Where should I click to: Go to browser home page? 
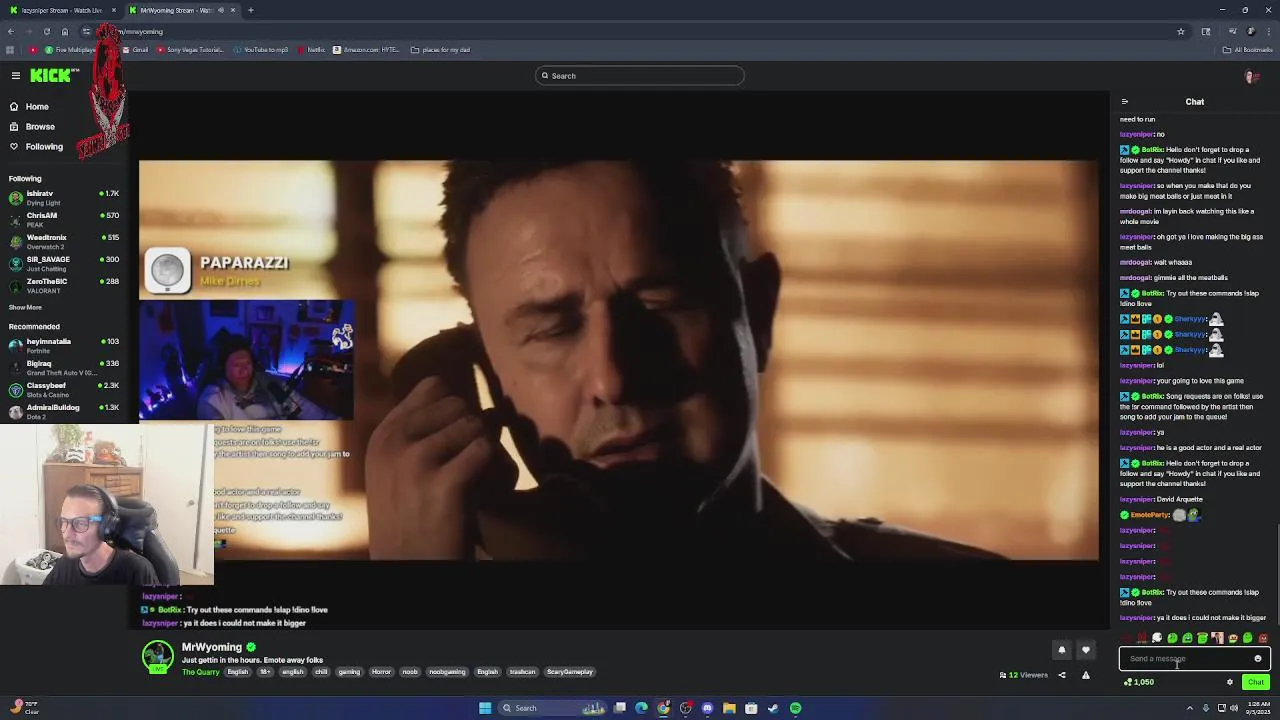65,31
